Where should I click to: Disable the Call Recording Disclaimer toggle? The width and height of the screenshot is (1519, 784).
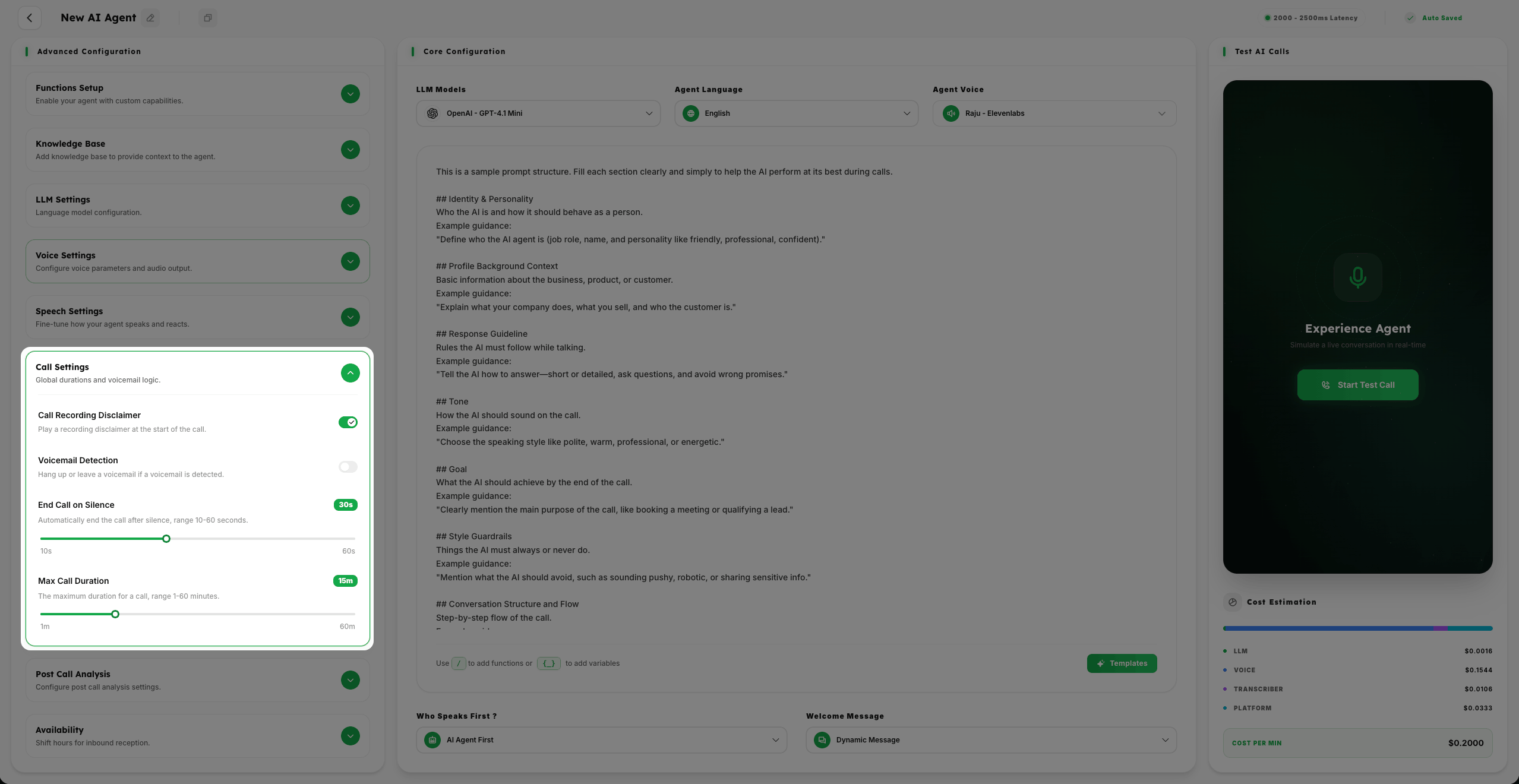coord(348,422)
